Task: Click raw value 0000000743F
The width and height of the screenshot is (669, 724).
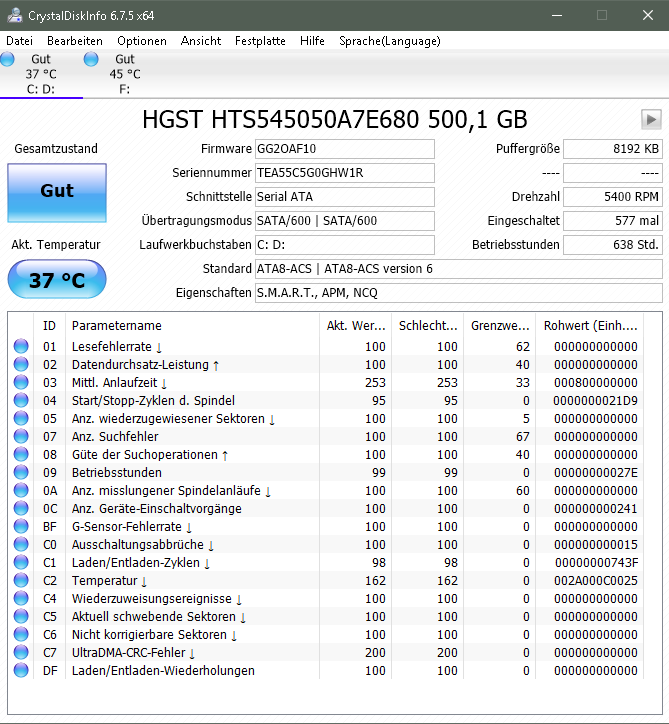Action: tap(596, 562)
